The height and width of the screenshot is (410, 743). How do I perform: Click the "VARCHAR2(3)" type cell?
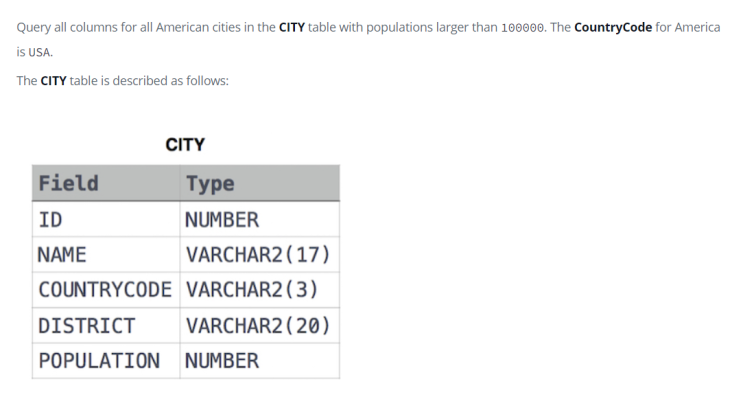[x=251, y=290]
